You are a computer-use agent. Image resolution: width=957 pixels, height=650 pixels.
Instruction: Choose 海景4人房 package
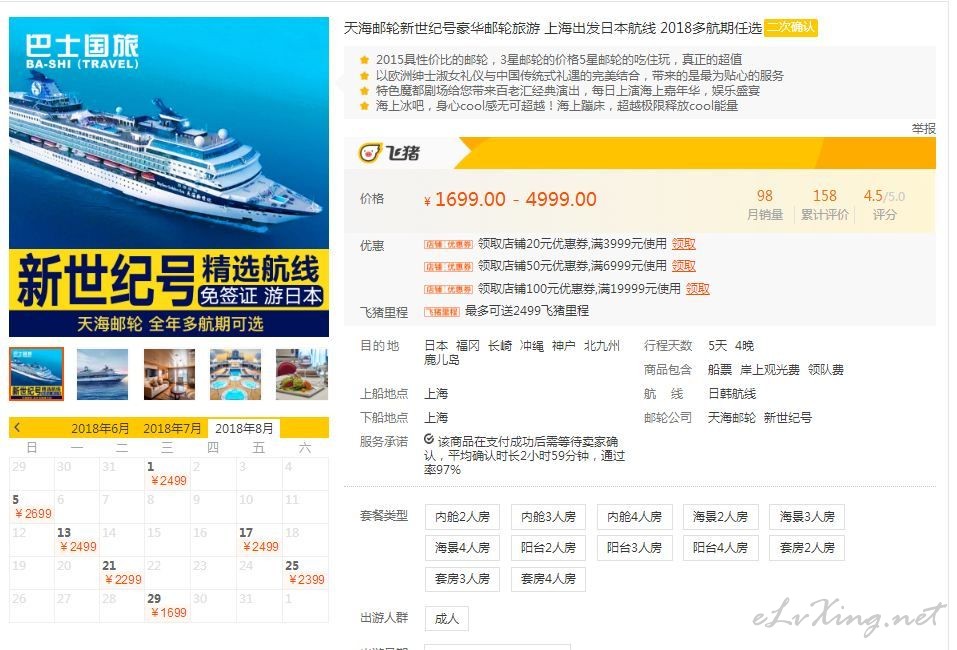pos(462,548)
